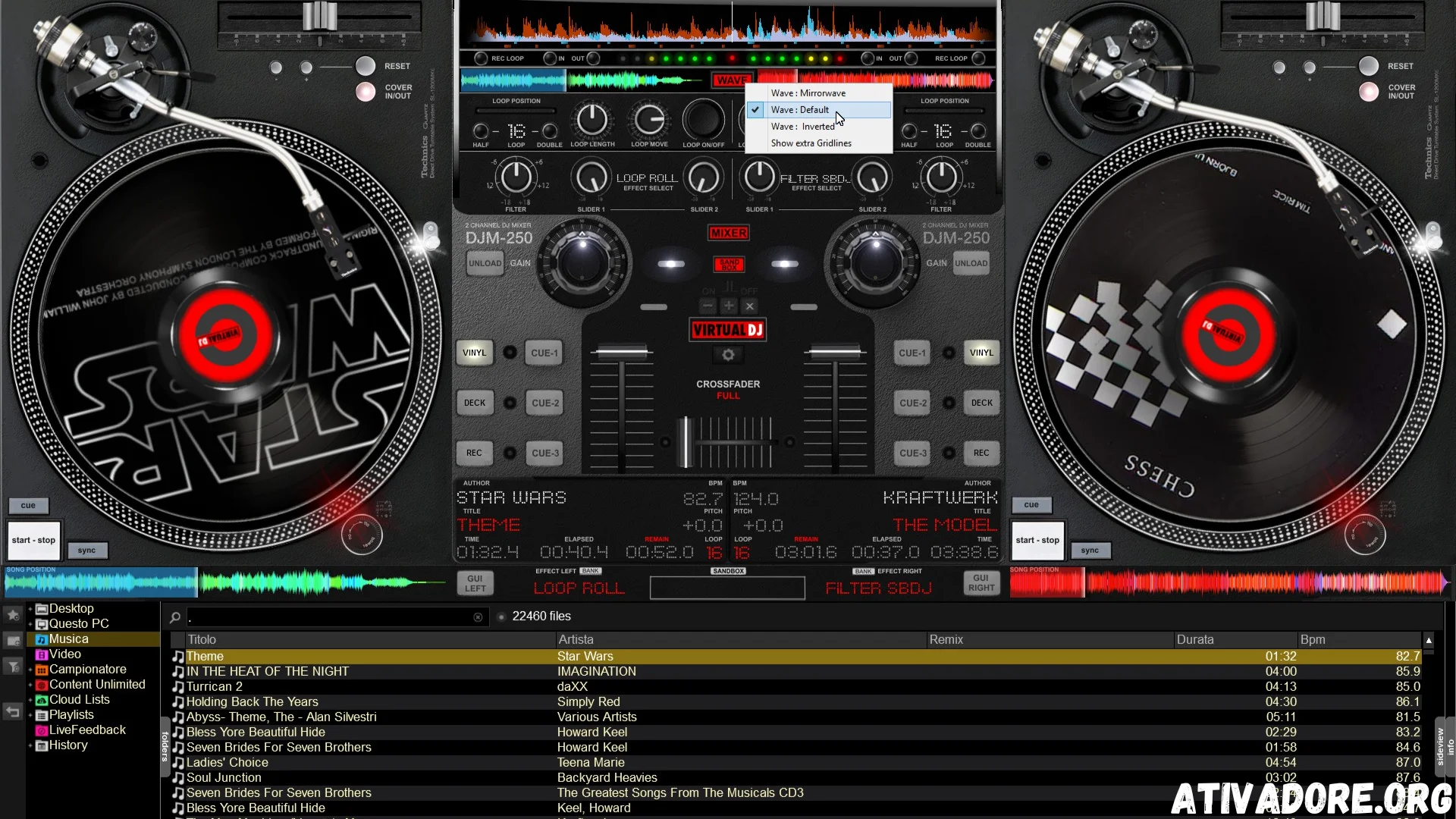This screenshot has height=819, width=1456.
Task: Click the crossfader handle
Action: [686, 442]
